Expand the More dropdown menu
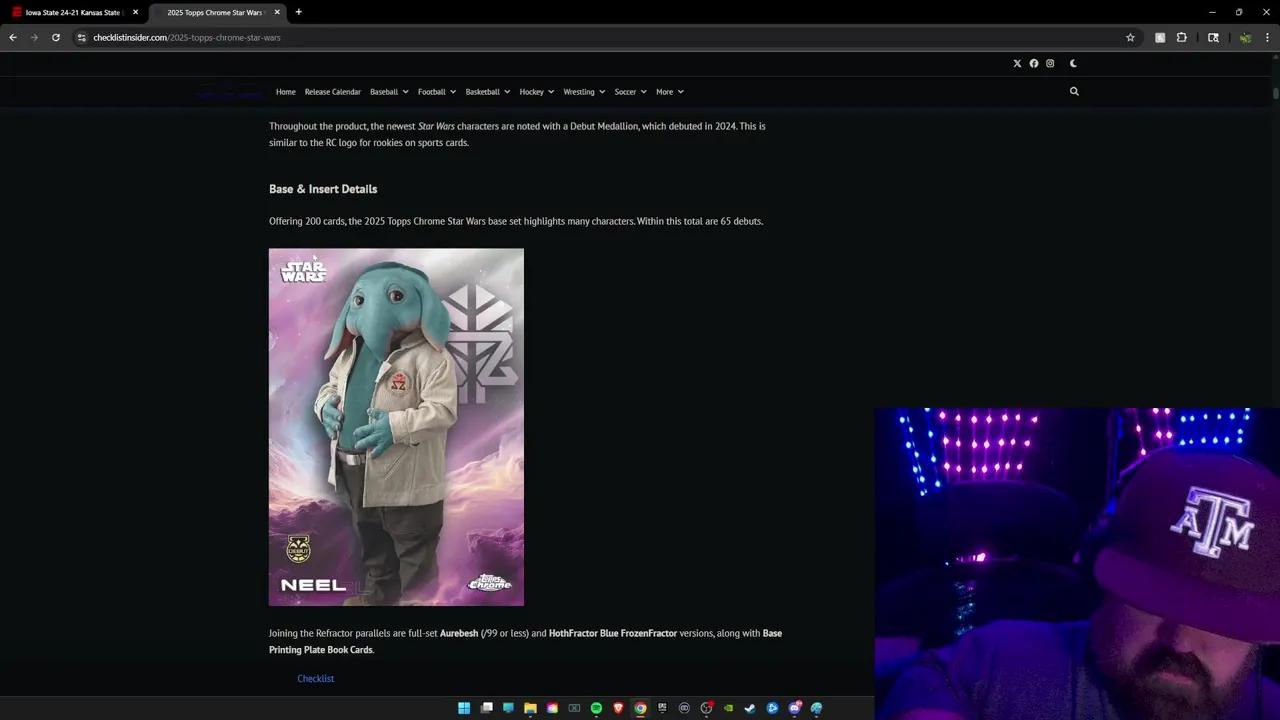The height and width of the screenshot is (720, 1280). pos(670,92)
